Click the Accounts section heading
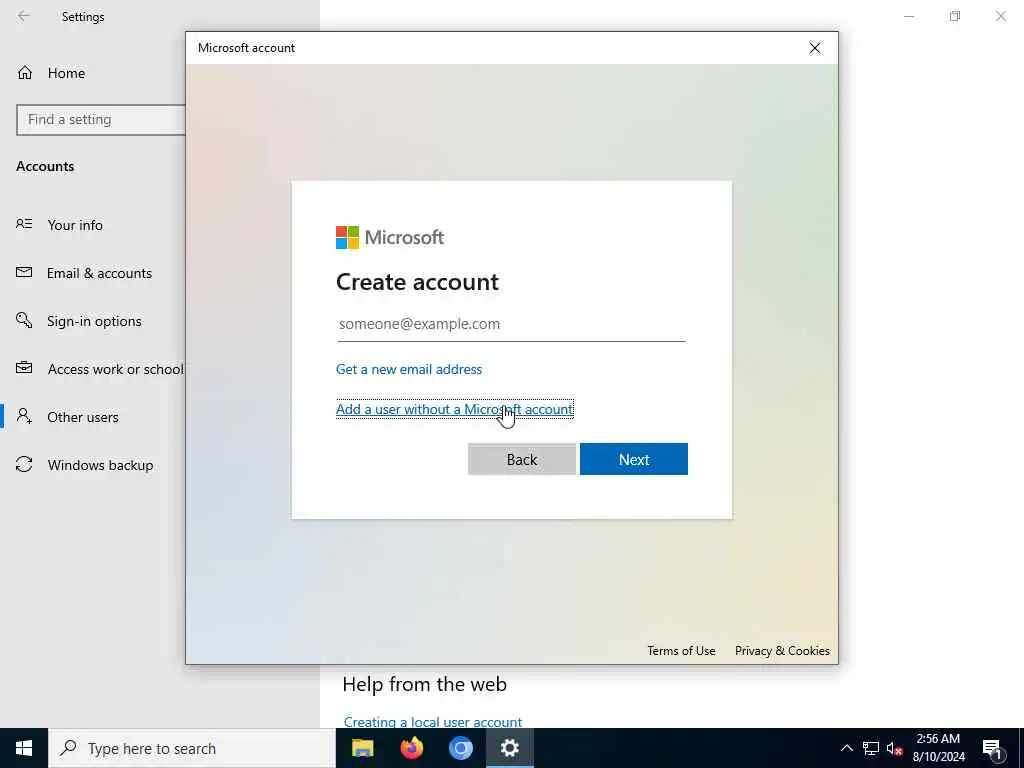Screen dimensions: 1024x768 click(45, 166)
